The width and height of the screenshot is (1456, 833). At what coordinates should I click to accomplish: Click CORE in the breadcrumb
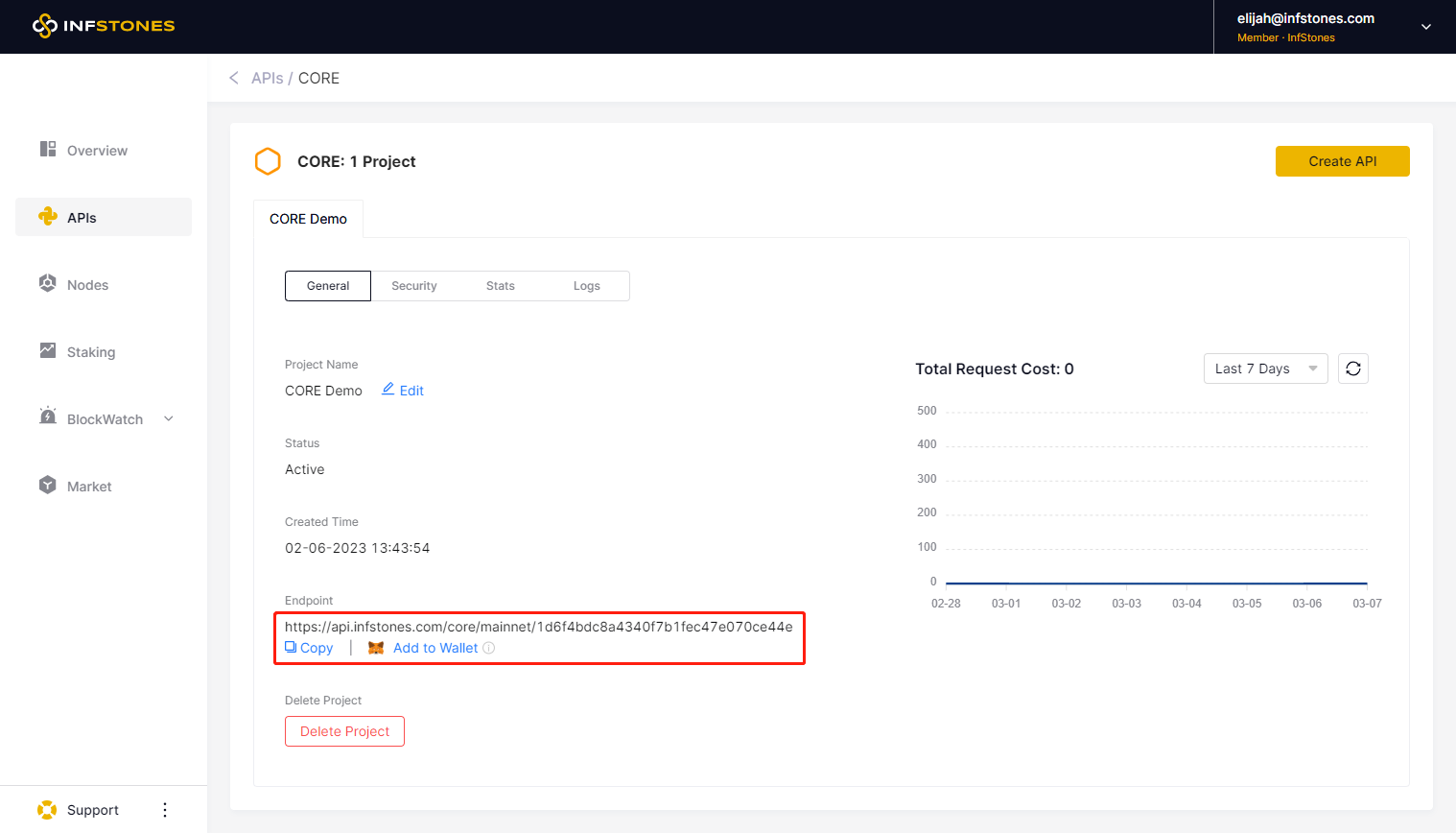pos(318,78)
